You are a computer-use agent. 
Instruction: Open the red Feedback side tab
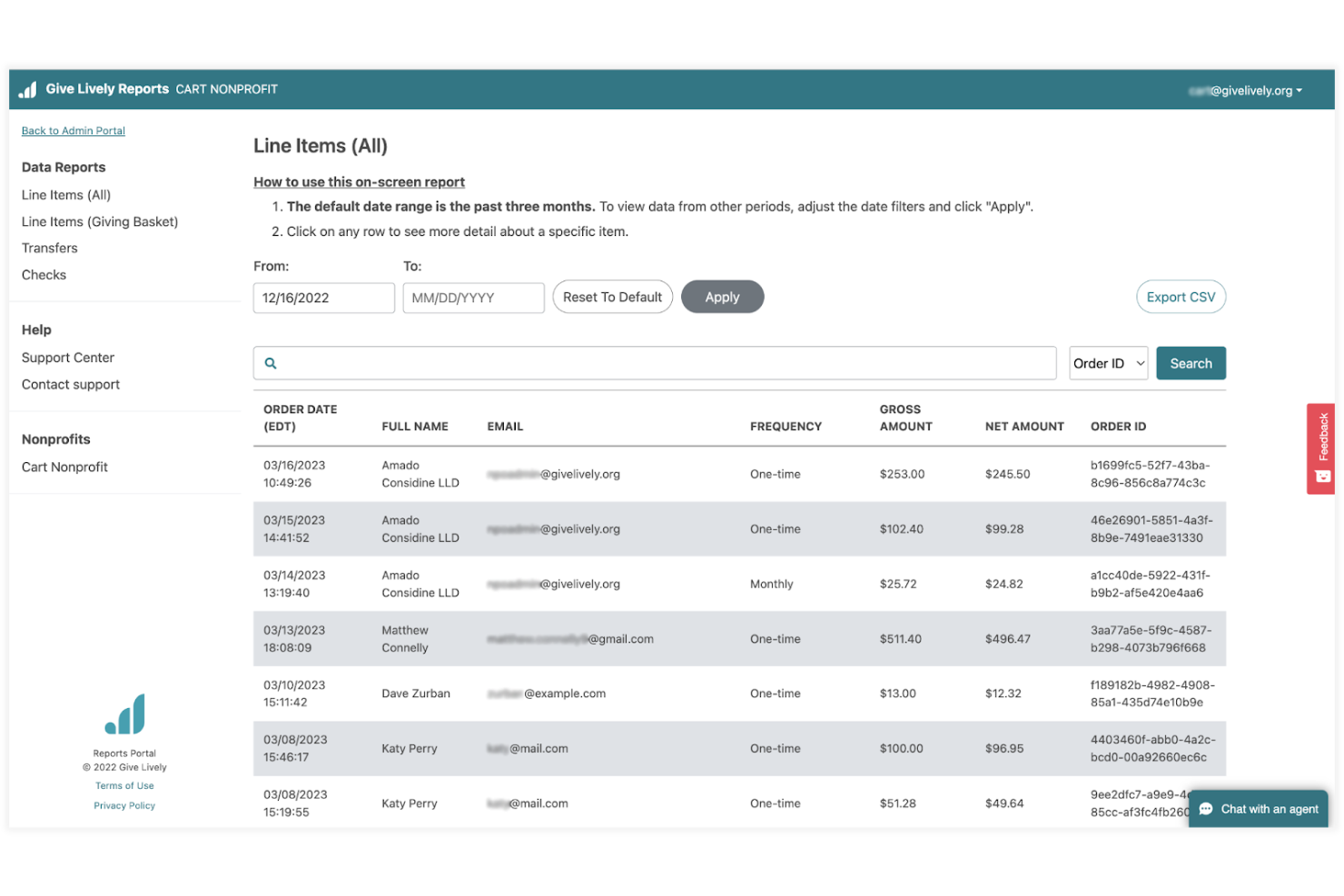tap(1320, 448)
